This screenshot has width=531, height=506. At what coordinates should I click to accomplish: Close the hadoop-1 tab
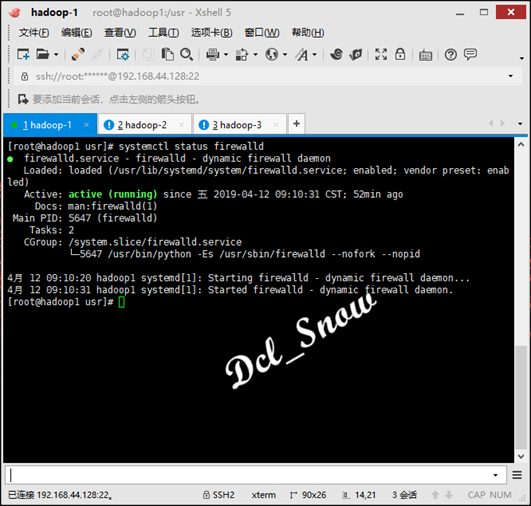[x=86, y=125]
